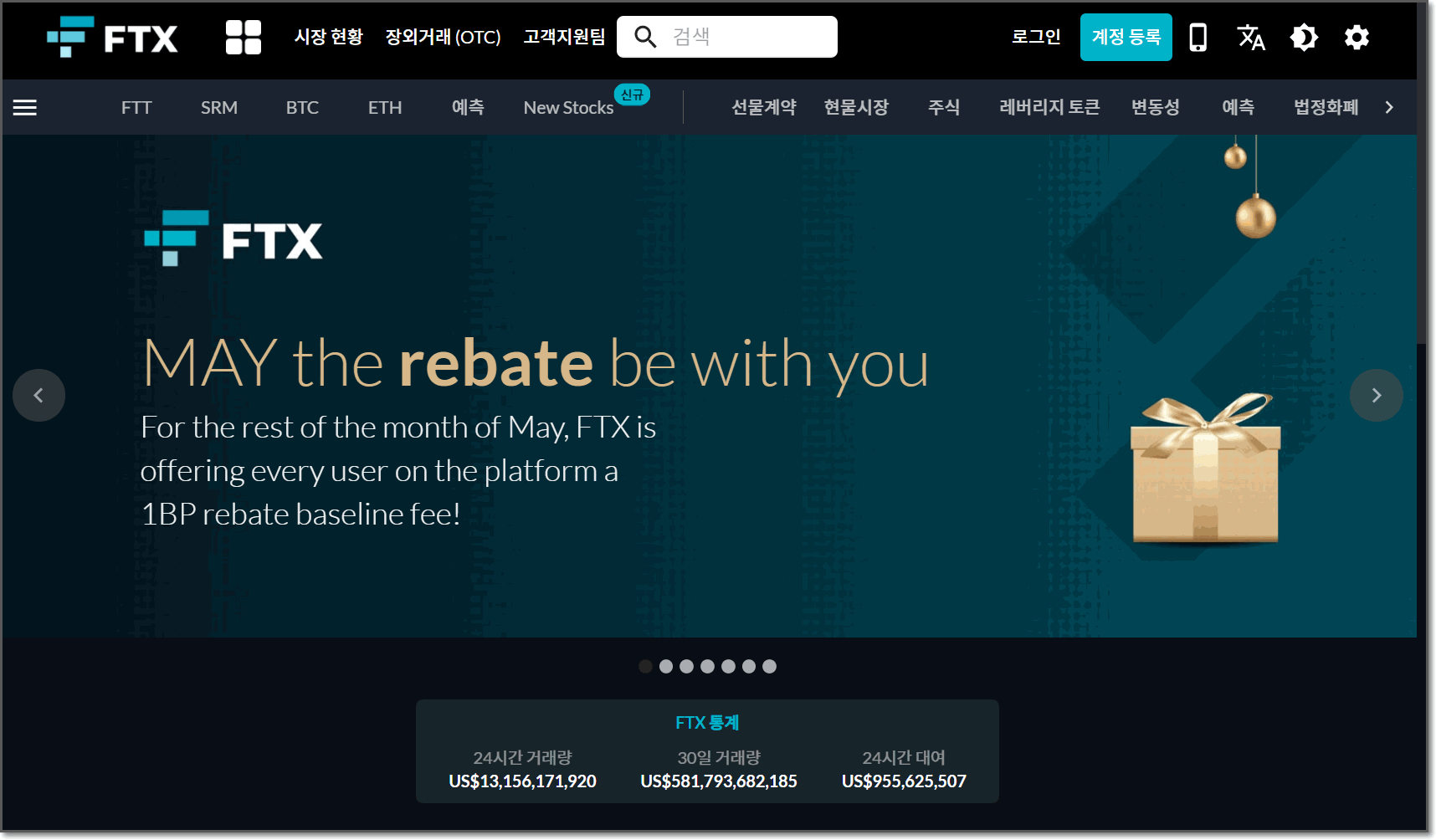Select ETH quick tab
The width and height of the screenshot is (1436, 840).
tap(385, 107)
